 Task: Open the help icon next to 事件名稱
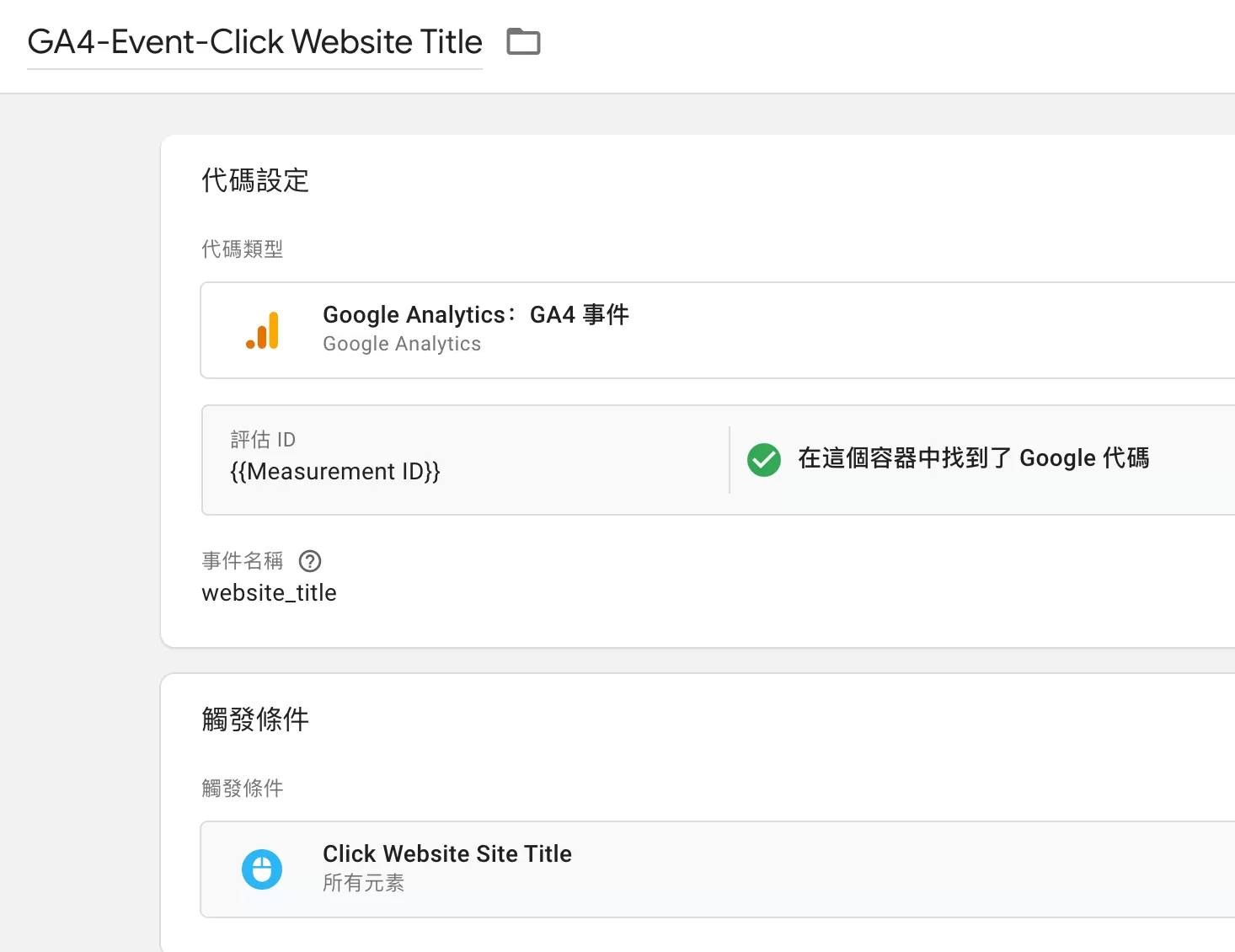310,561
